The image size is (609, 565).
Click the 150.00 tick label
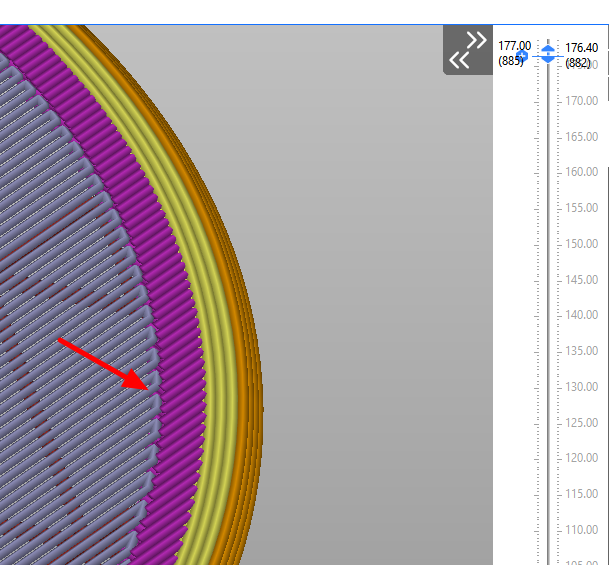point(581,244)
